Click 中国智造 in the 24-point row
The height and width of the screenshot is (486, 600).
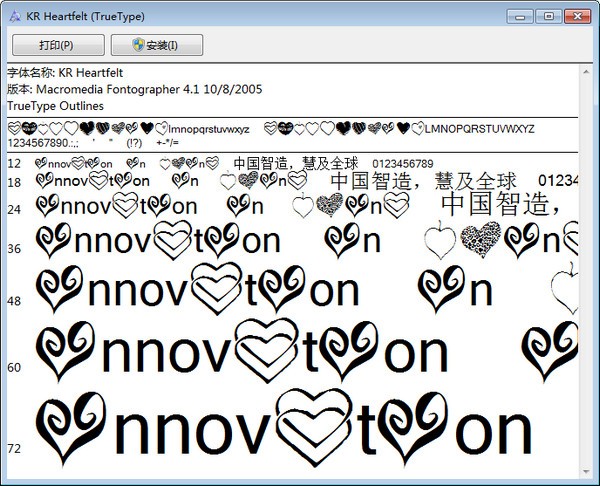click(x=496, y=204)
